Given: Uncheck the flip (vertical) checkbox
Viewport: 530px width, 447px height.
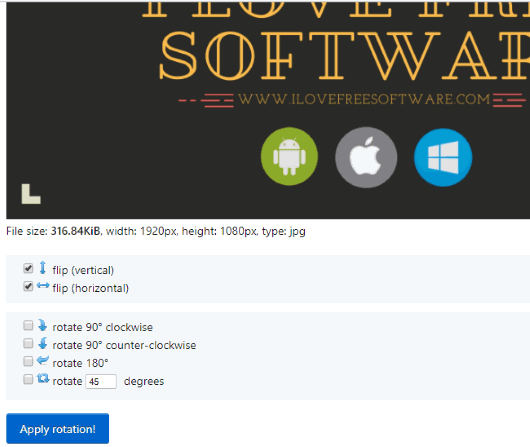Looking at the screenshot, I should coord(28,268).
